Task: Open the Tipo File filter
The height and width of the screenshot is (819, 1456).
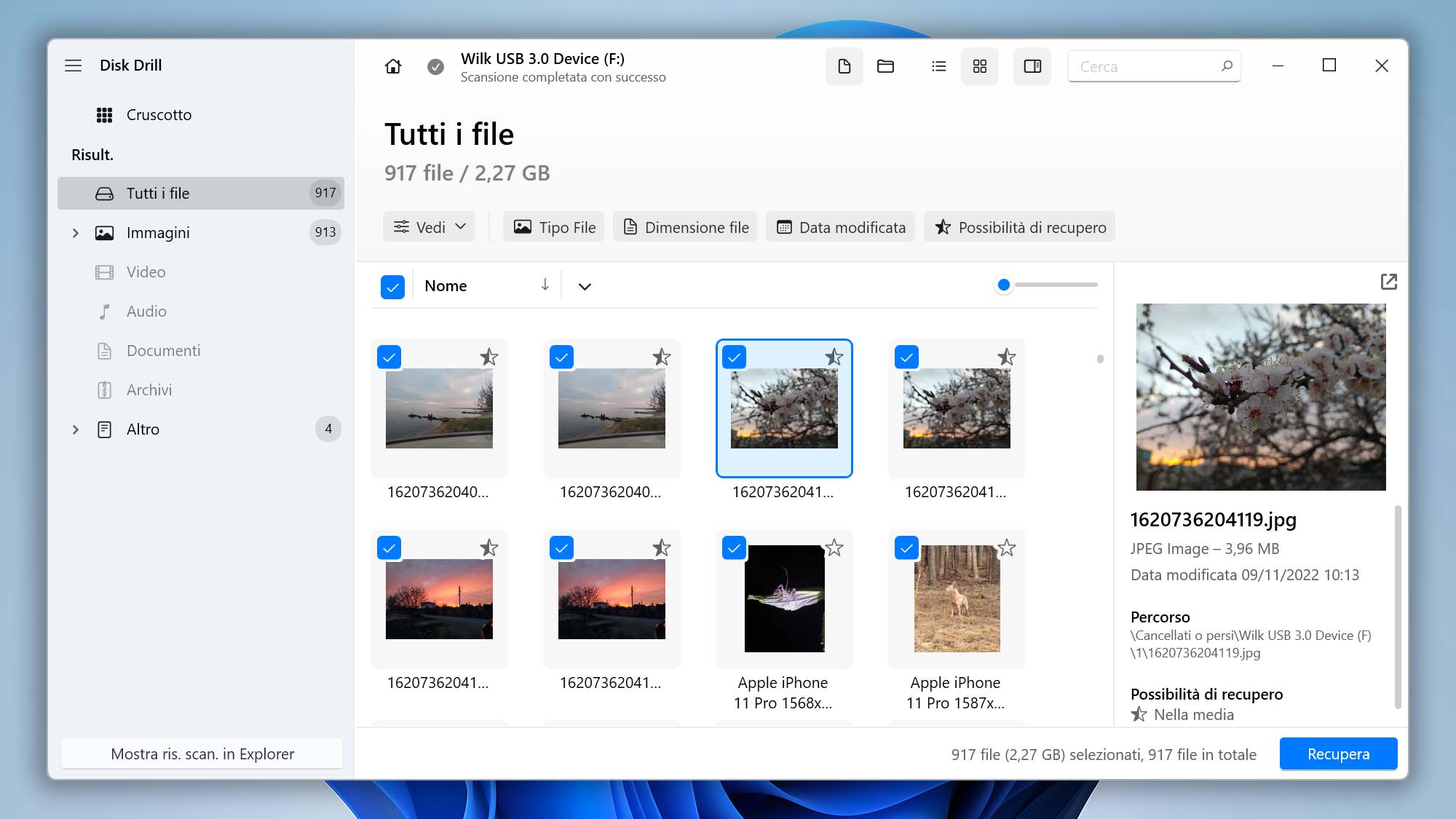Action: tap(554, 227)
